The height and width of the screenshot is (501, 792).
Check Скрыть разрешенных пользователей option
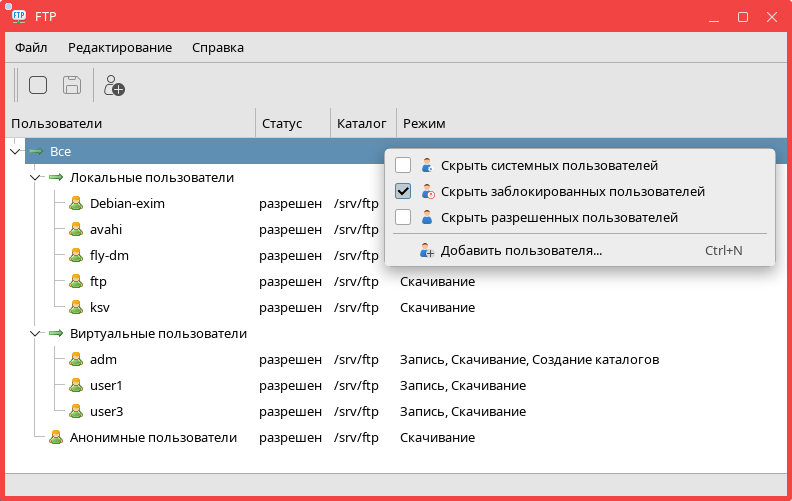point(403,217)
